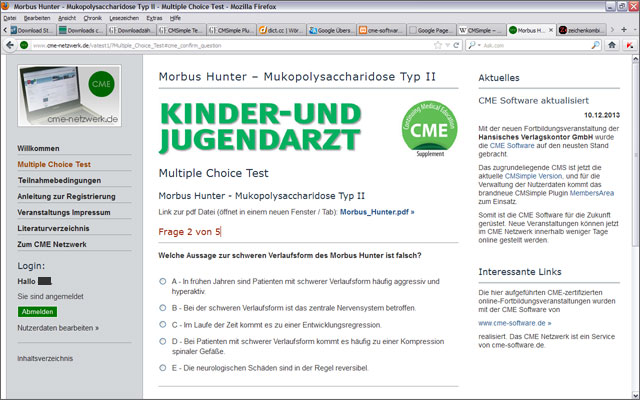Switch to the CMSimple Plu... tab
The image size is (640, 400).
[x=231, y=30]
